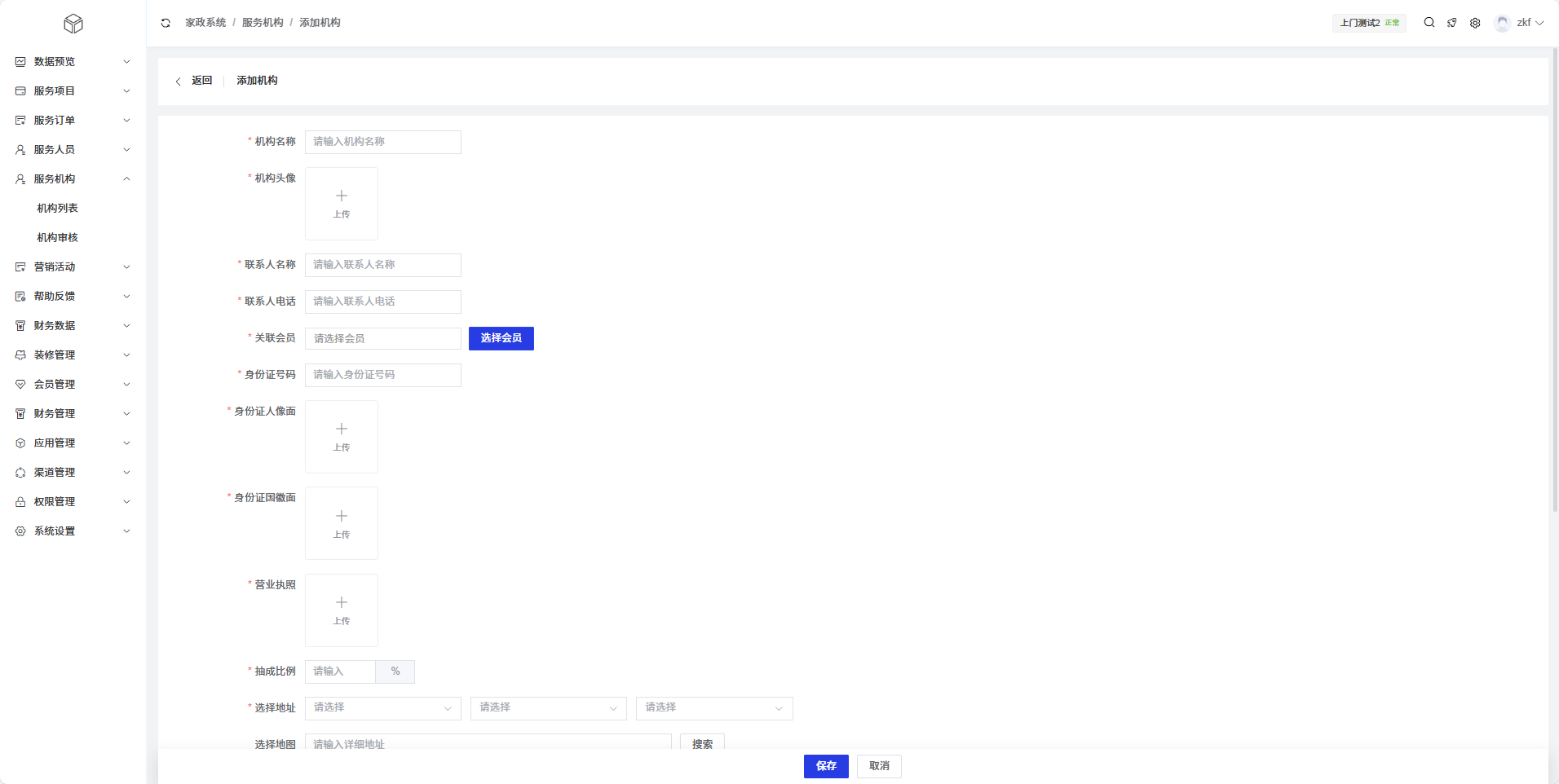Click the 渠道管理 sidebar icon
The width and height of the screenshot is (1559, 784).
[20, 473]
